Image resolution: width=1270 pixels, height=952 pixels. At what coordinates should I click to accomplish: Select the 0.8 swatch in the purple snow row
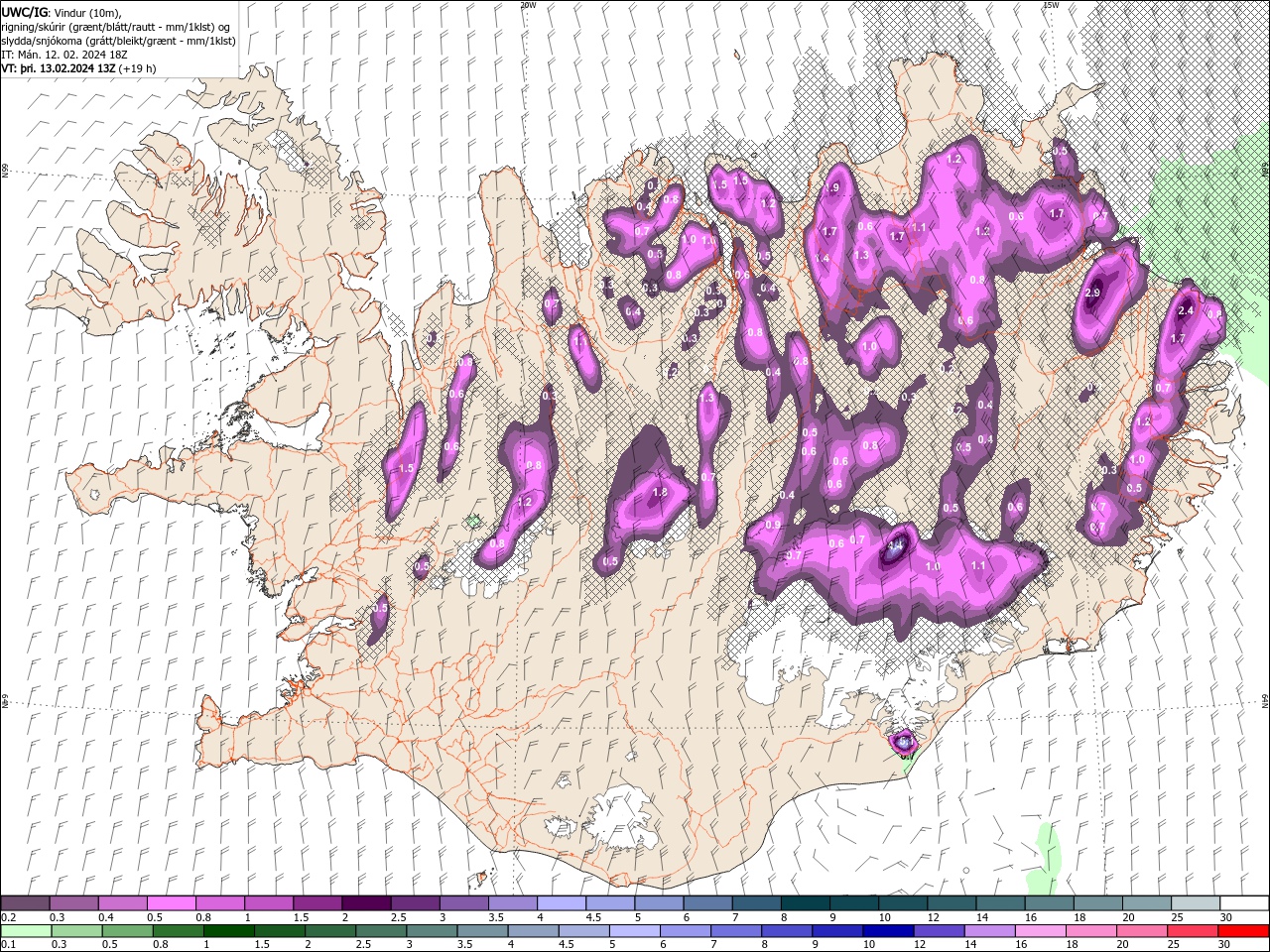coord(219,903)
